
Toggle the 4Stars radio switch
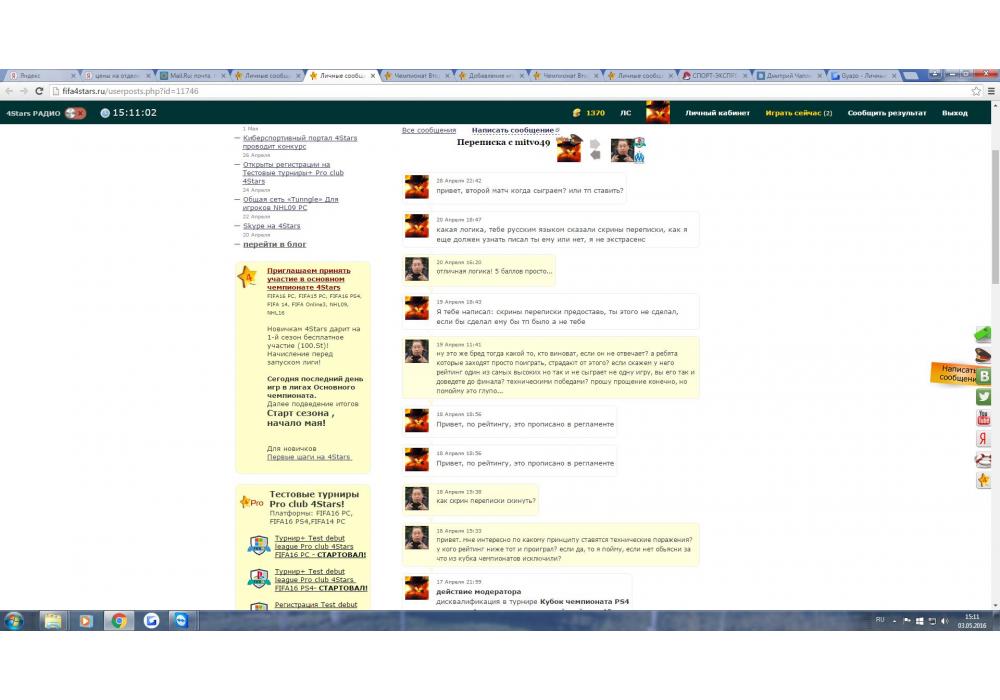(76, 113)
